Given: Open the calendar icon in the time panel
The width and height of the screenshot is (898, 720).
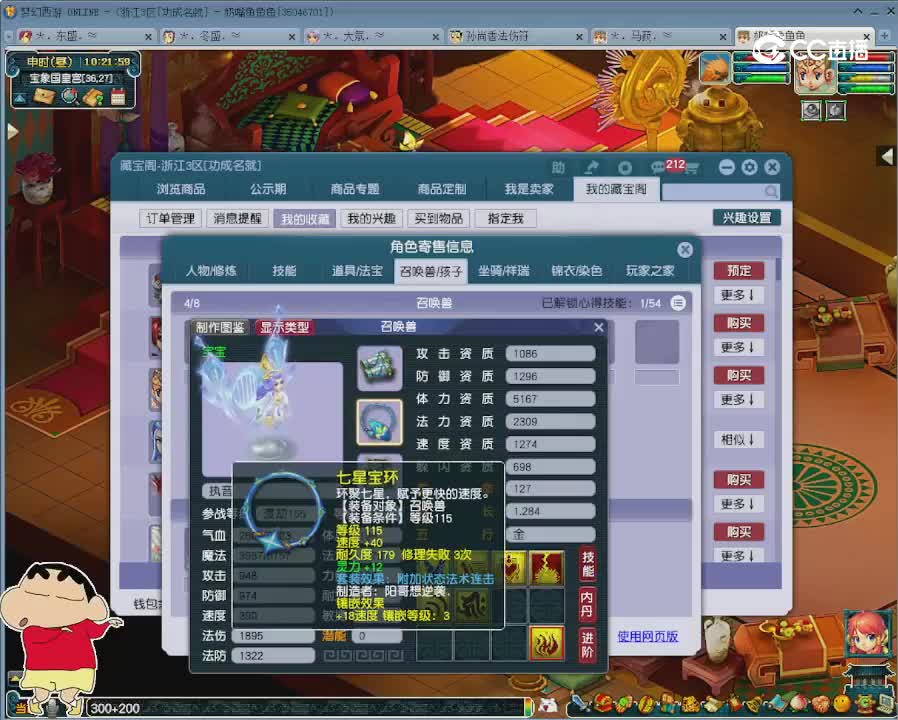Looking at the screenshot, I should point(118,96).
